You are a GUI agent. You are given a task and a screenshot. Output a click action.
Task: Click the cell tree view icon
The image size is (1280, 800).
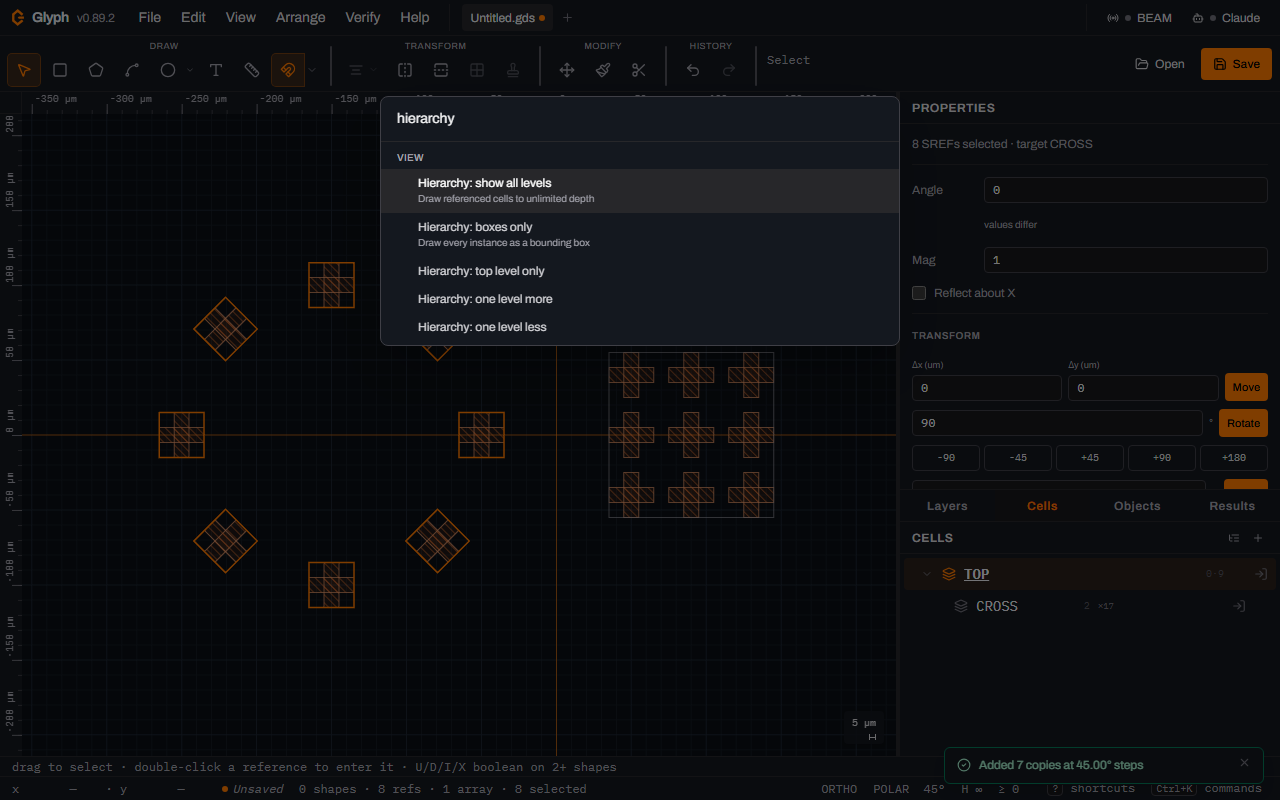coord(1234,538)
